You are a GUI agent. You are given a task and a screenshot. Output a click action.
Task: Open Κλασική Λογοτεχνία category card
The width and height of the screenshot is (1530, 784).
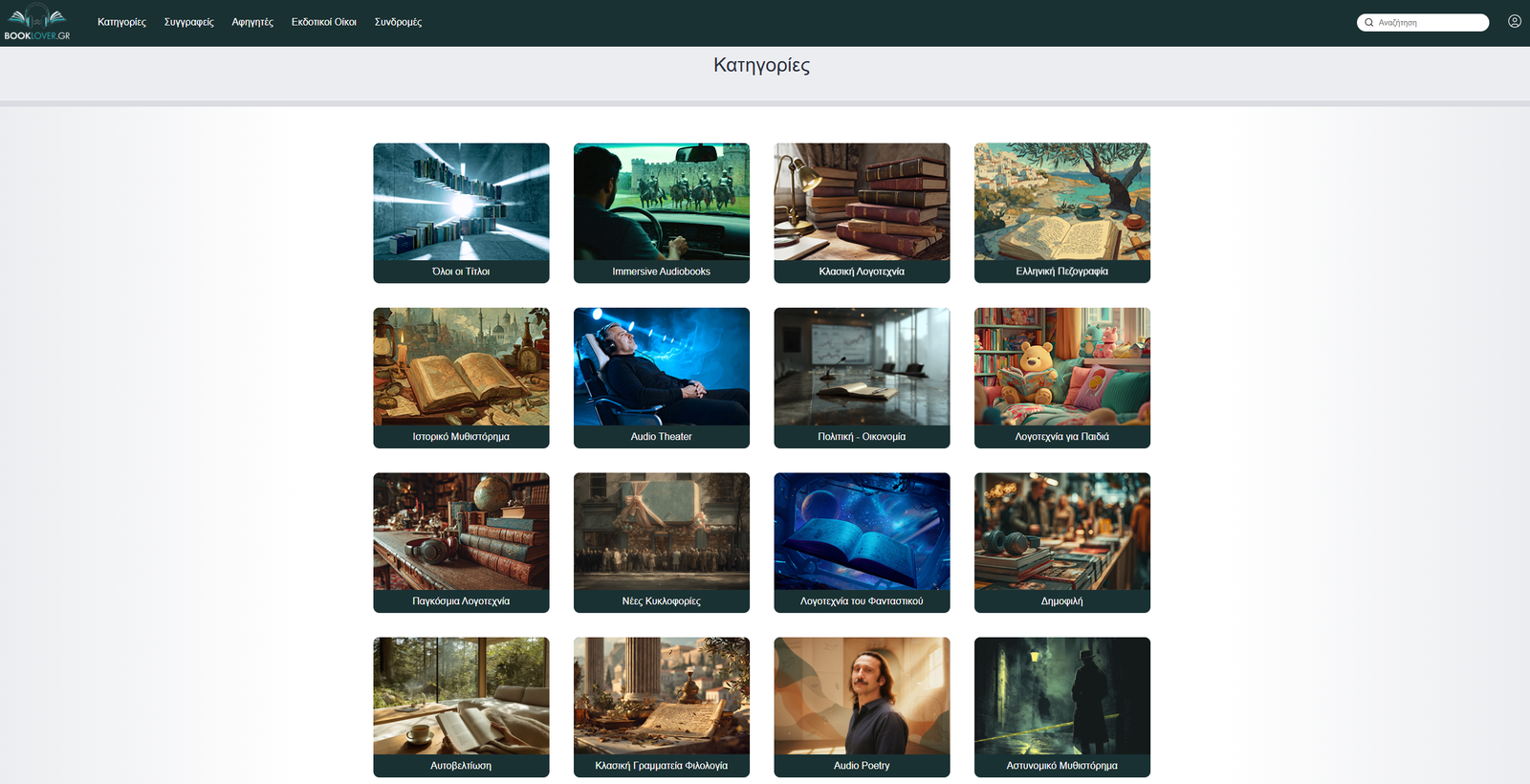point(862,212)
